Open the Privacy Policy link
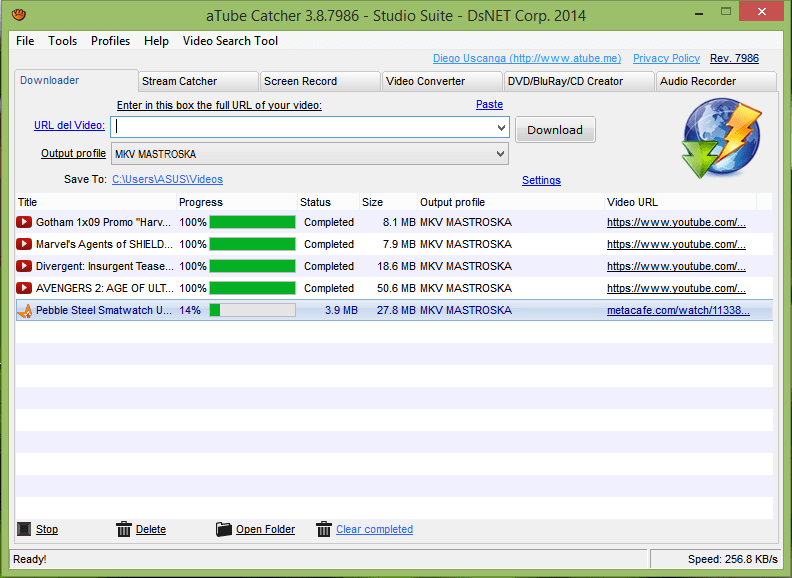The width and height of the screenshot is (792, 578). click(x=666, y=58)
